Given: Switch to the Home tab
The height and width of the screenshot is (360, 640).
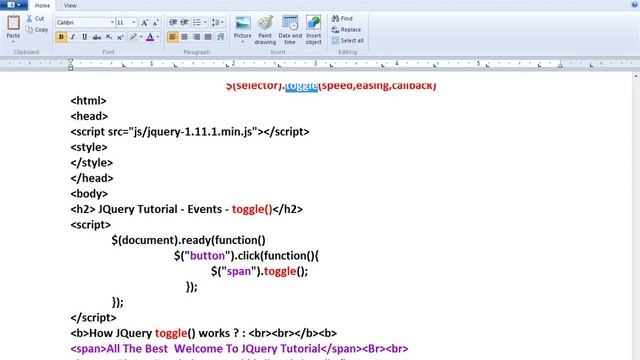Looking at the screenshot, I should (42, 5).
